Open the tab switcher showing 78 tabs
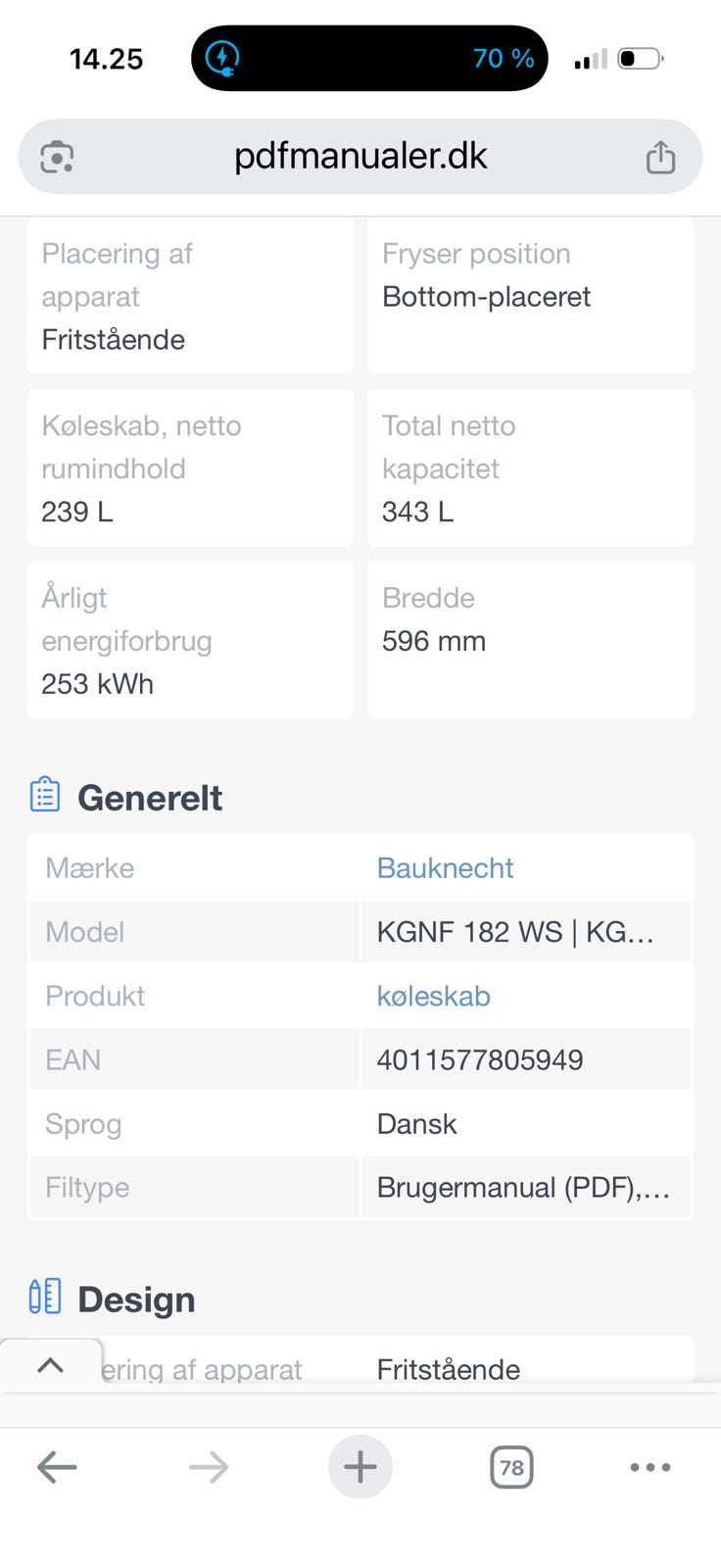The height and width of the screenshot is (1568, 721). tap(511, 1467)
